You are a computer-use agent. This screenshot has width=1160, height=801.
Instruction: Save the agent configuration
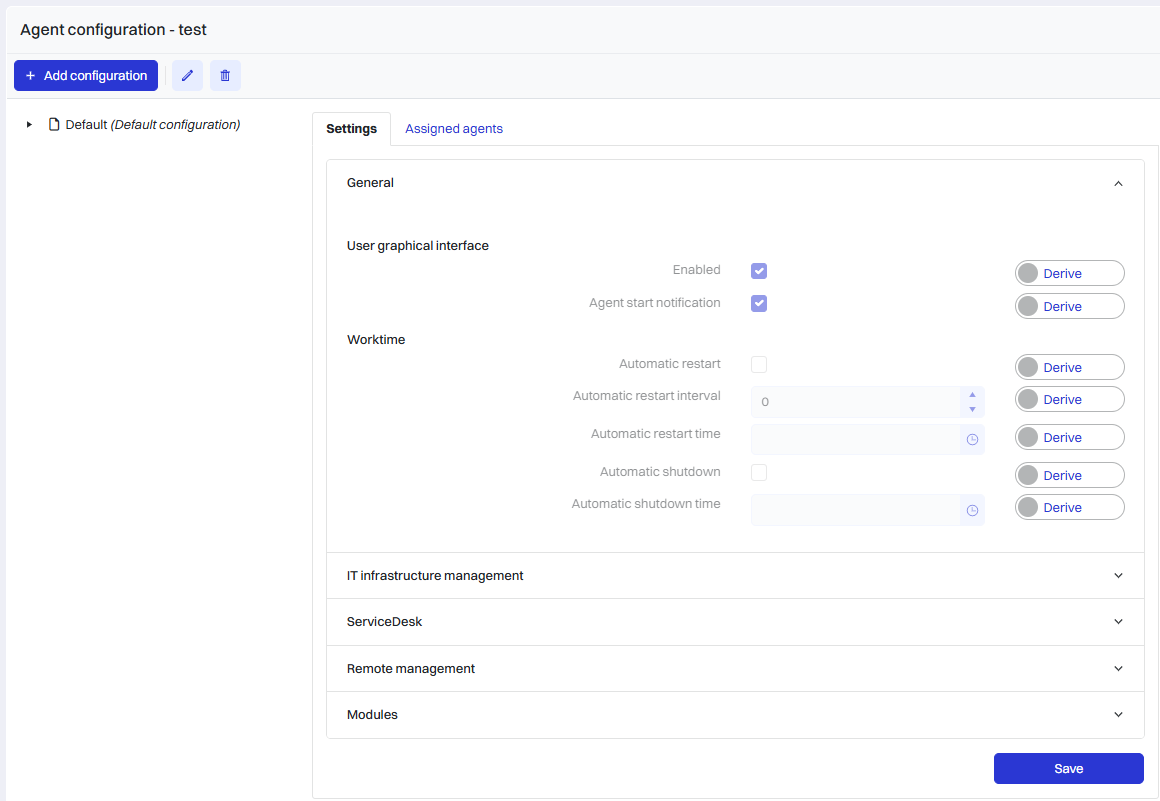(x=1068, y=768)
